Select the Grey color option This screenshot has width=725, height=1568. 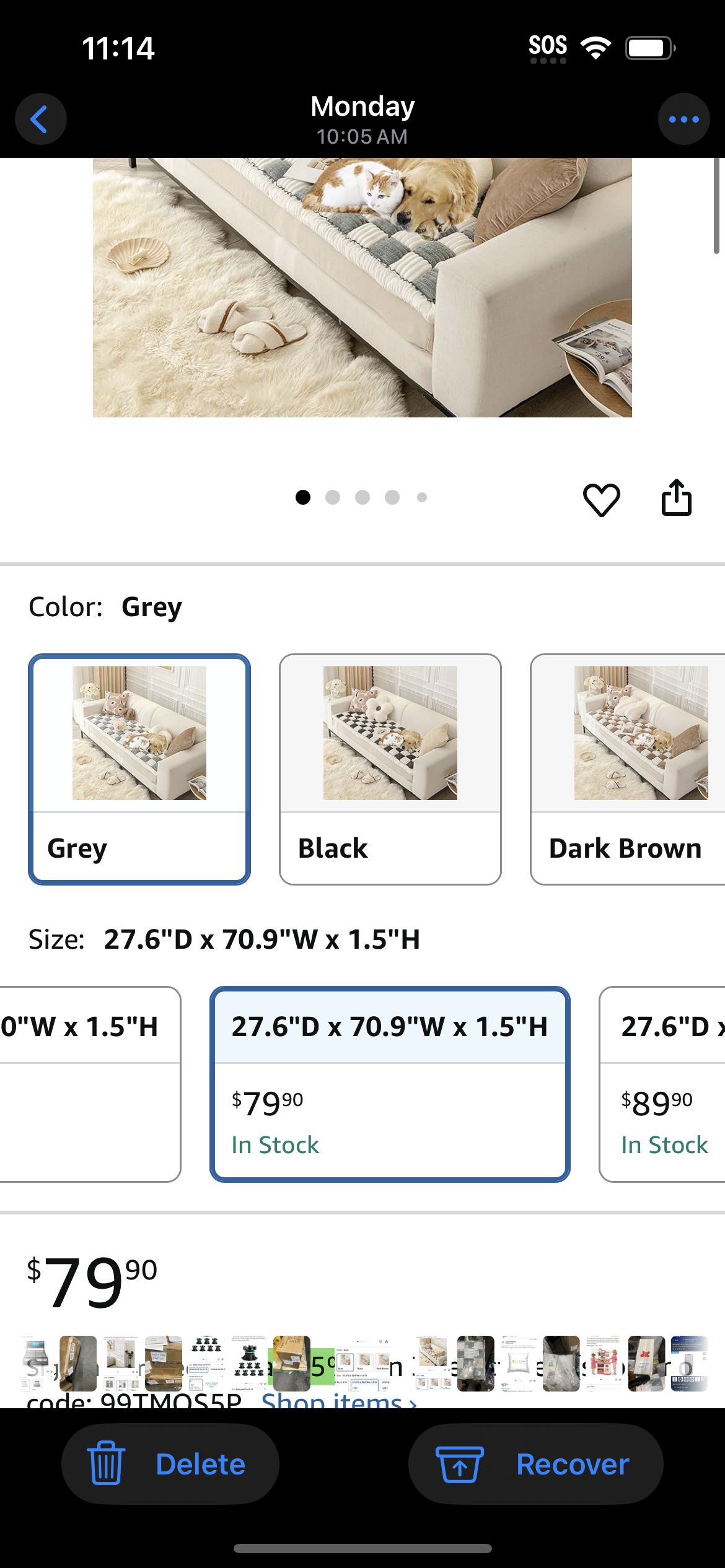click(139, 769)
